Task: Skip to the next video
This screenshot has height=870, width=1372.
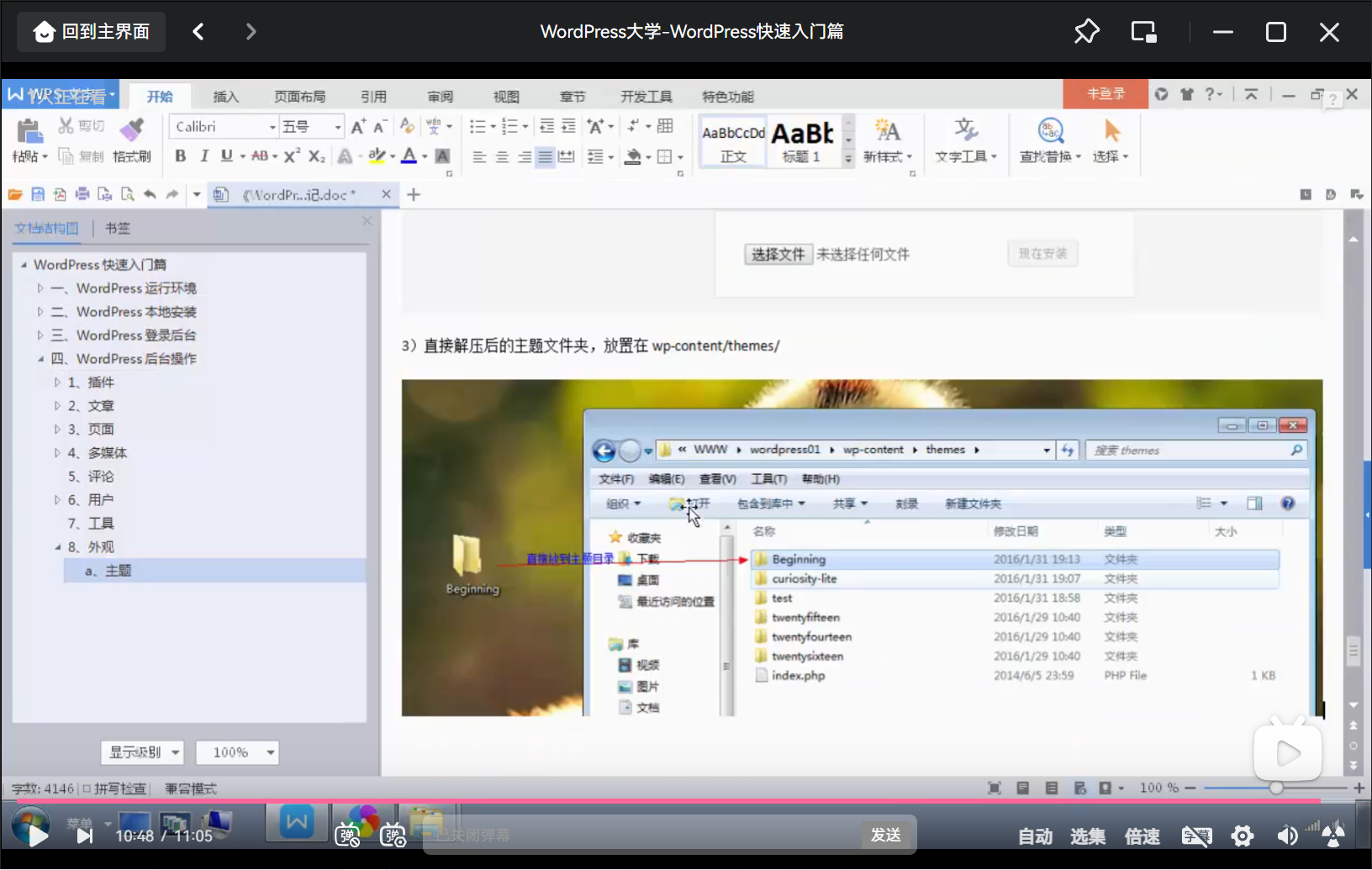Action: point(85,836)
